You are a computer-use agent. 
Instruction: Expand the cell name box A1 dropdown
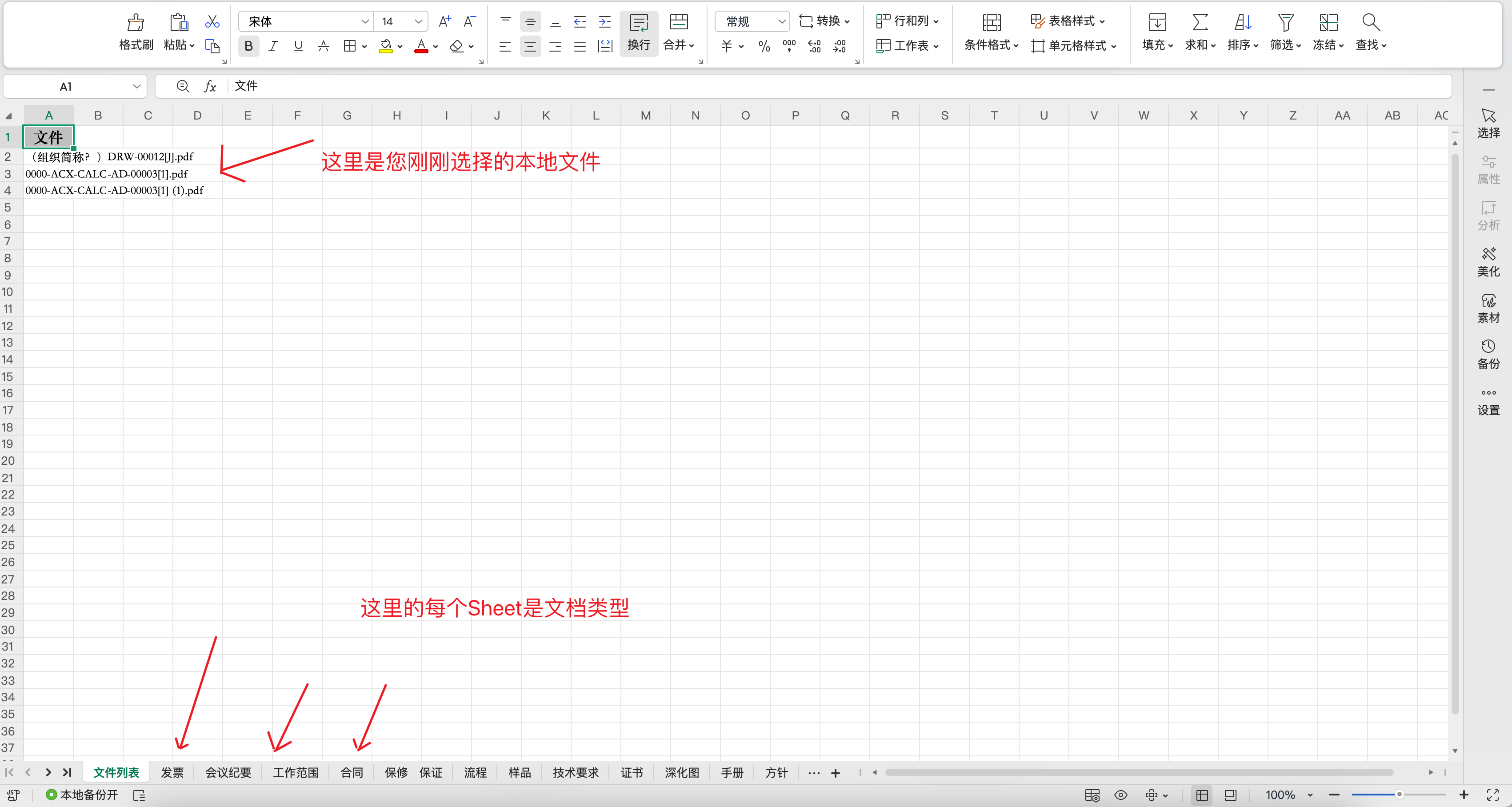[137, 86]
